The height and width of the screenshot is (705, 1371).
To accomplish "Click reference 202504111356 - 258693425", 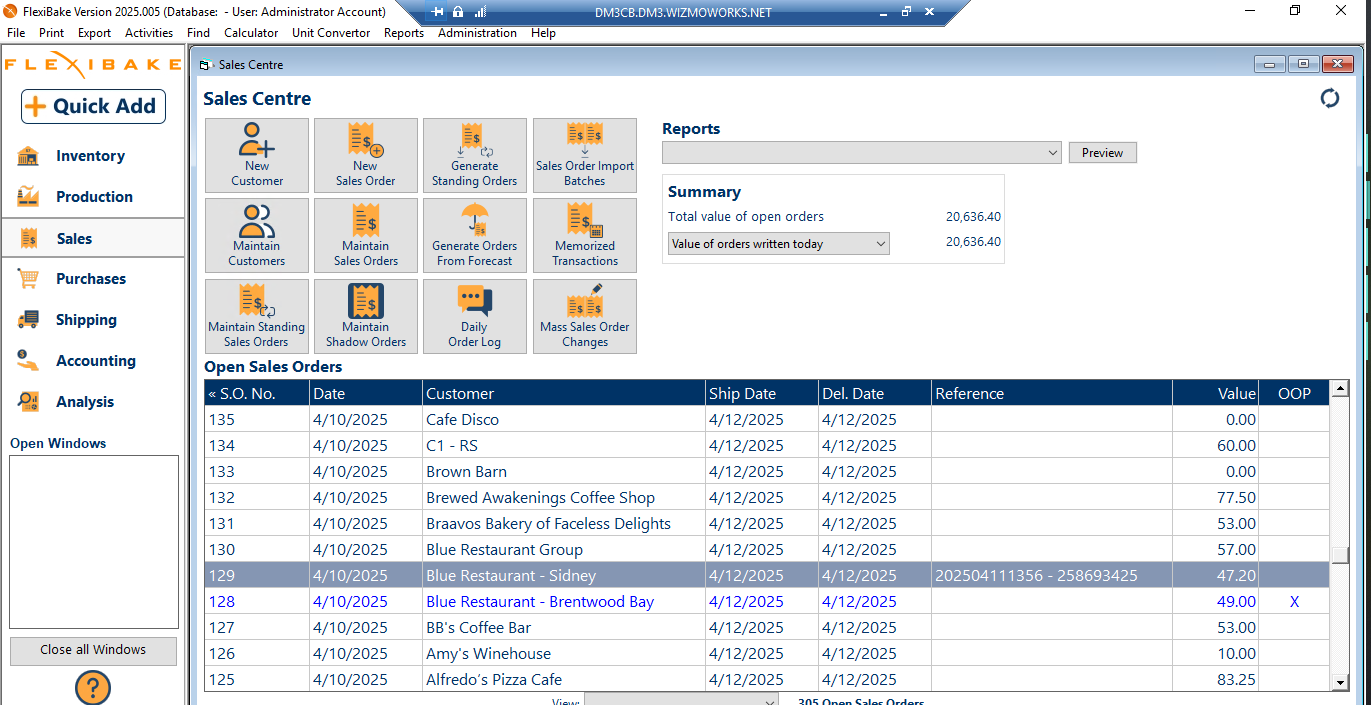I will (x=1036, y=576).
